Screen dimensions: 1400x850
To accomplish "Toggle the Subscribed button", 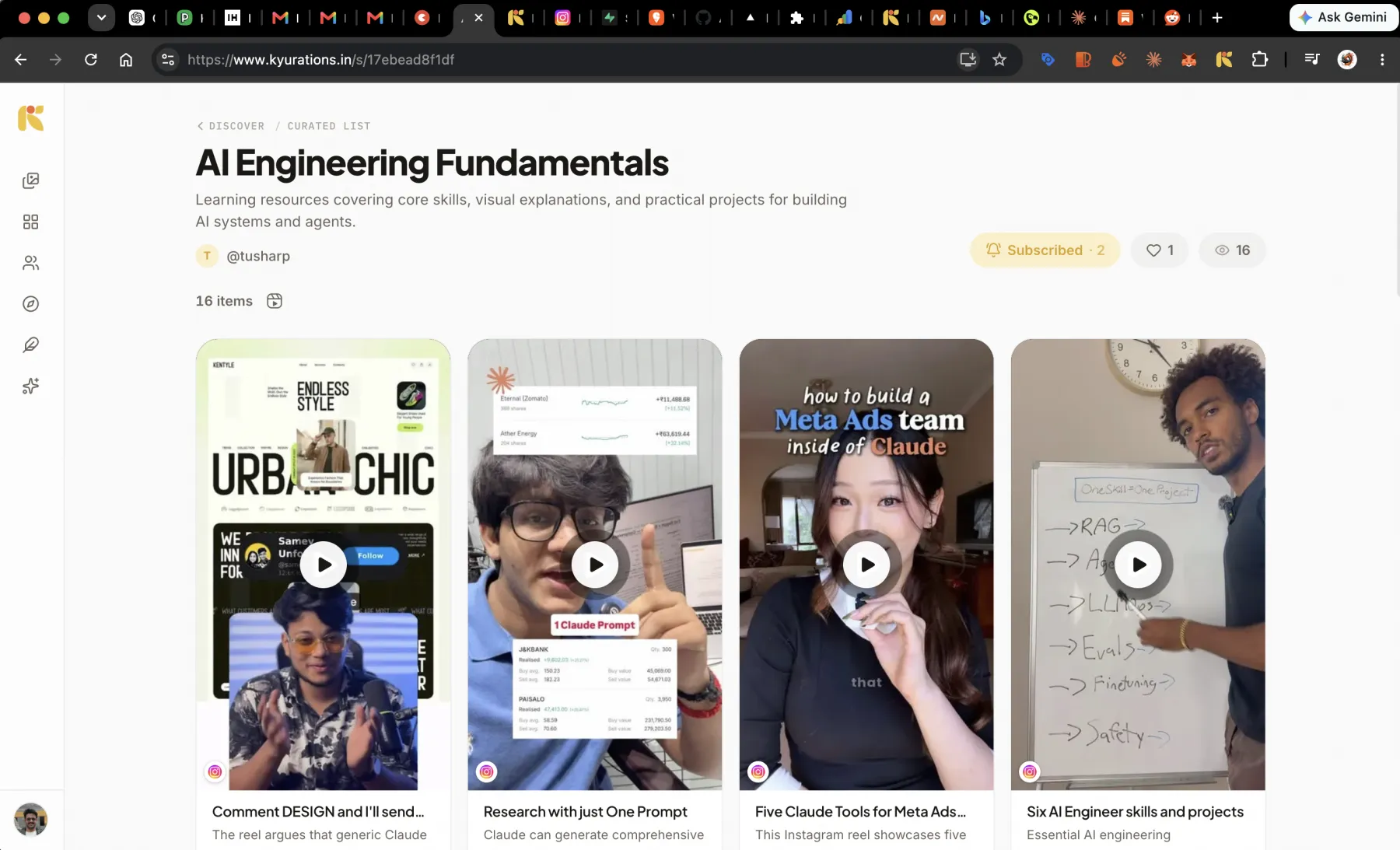I will 1045,250.
